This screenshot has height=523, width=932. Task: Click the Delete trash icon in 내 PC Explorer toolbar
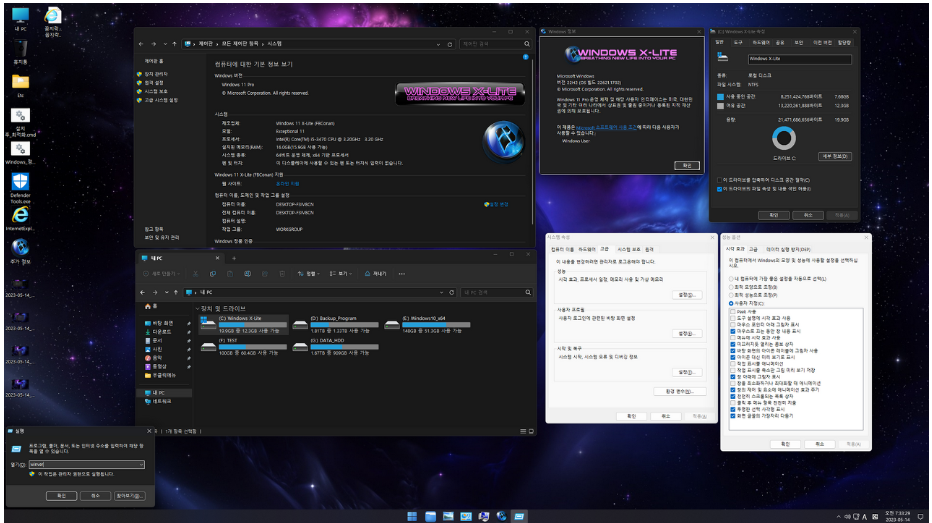[282, 274]
